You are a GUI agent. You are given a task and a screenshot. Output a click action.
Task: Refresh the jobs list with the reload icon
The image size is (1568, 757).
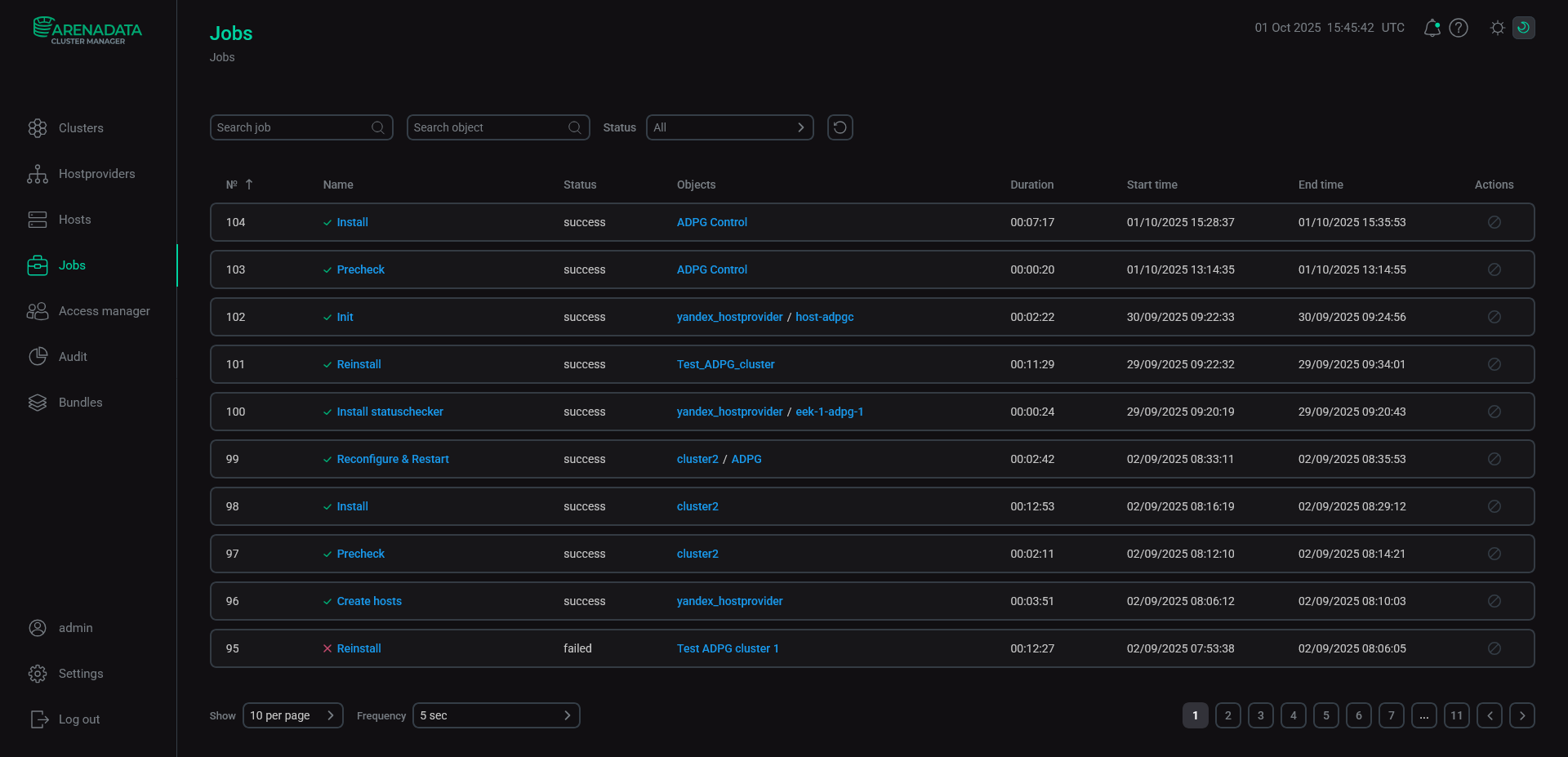point(840,127)
